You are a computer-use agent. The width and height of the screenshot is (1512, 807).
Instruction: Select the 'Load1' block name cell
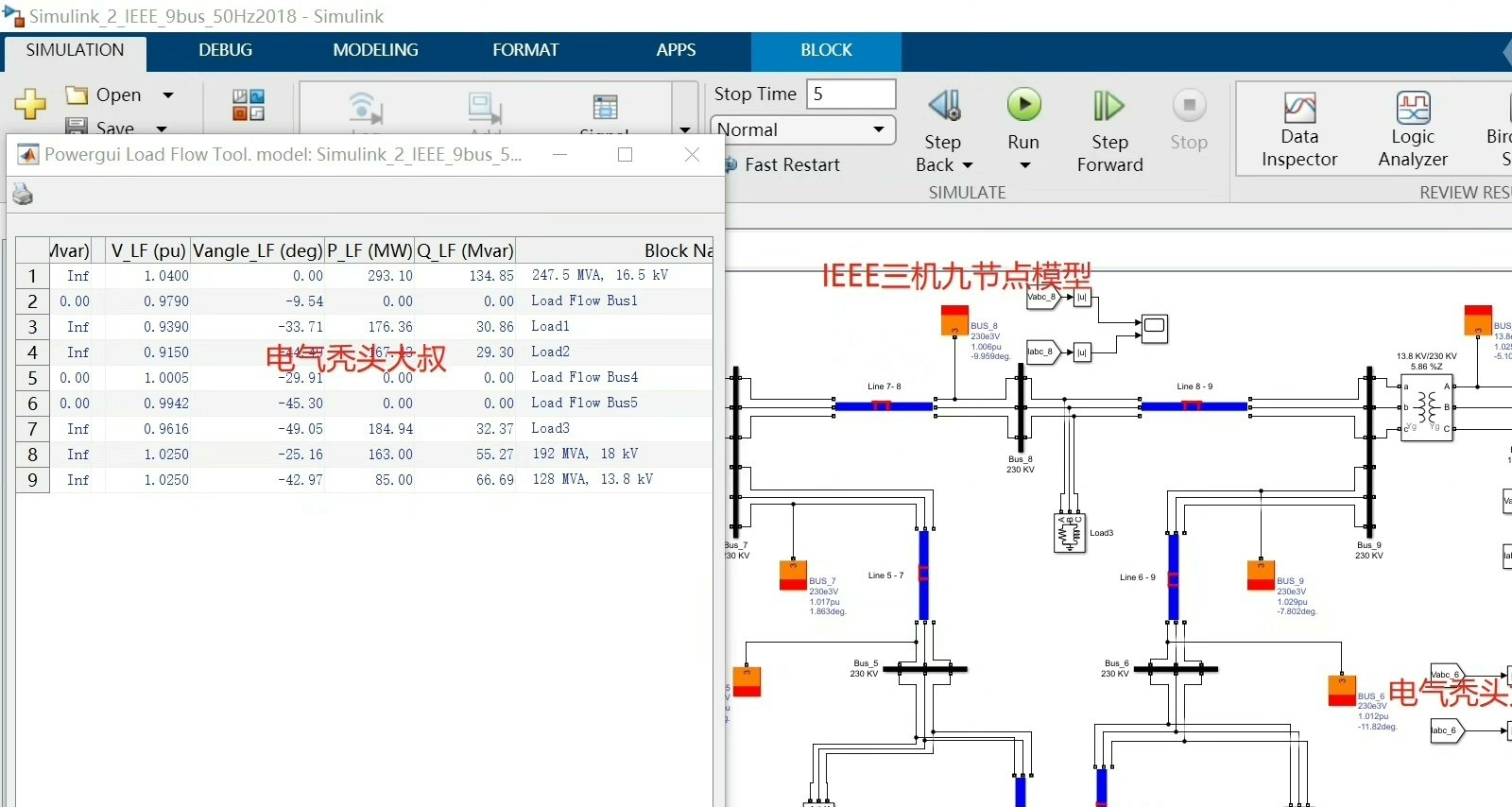tap(615, 327)
